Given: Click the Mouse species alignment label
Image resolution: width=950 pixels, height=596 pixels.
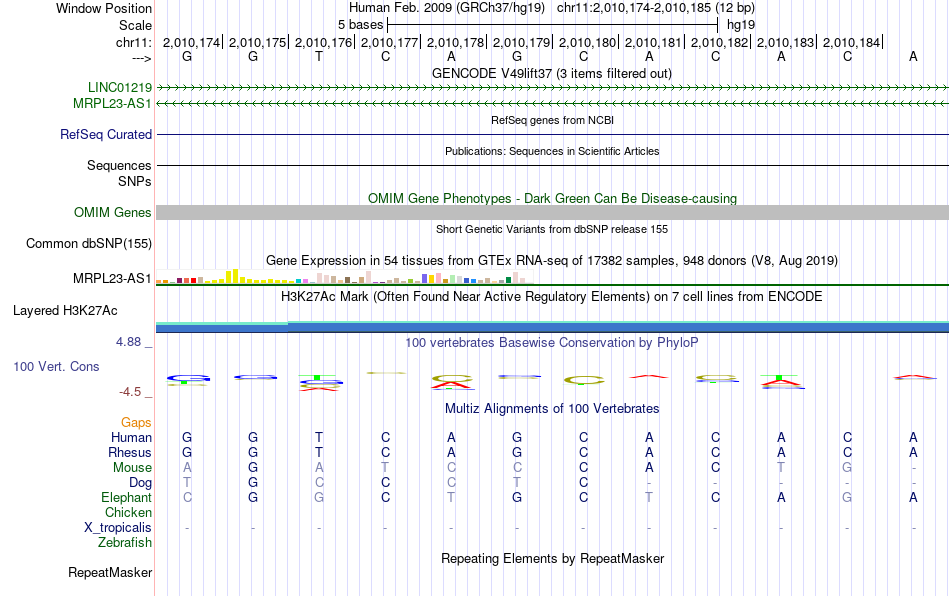Looking at the screenshot, I should tap(132, 468).
